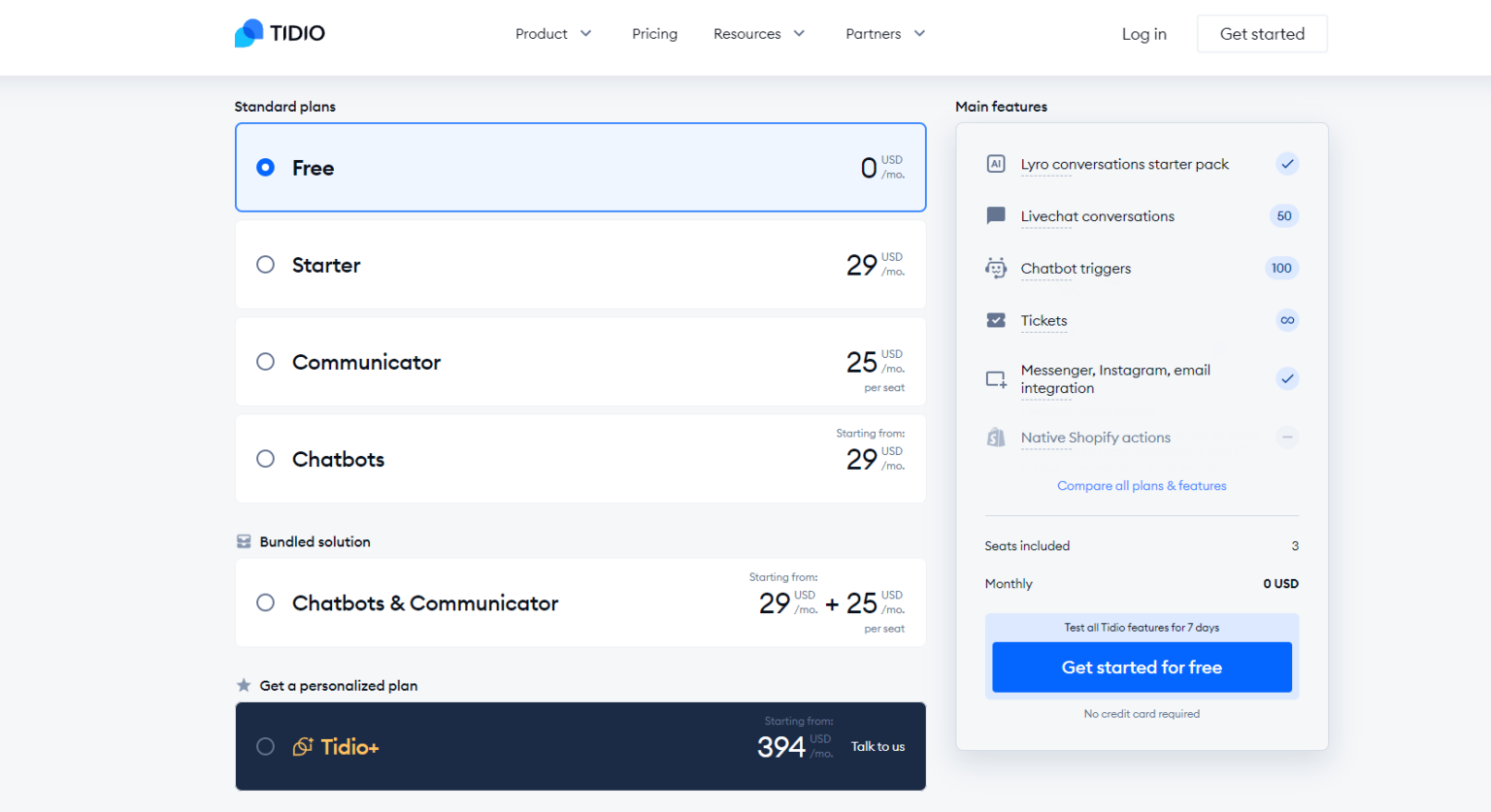Screen dimensions: 1491x812
Task: Select the Starter plan radio button
Action: click(265, 265)
